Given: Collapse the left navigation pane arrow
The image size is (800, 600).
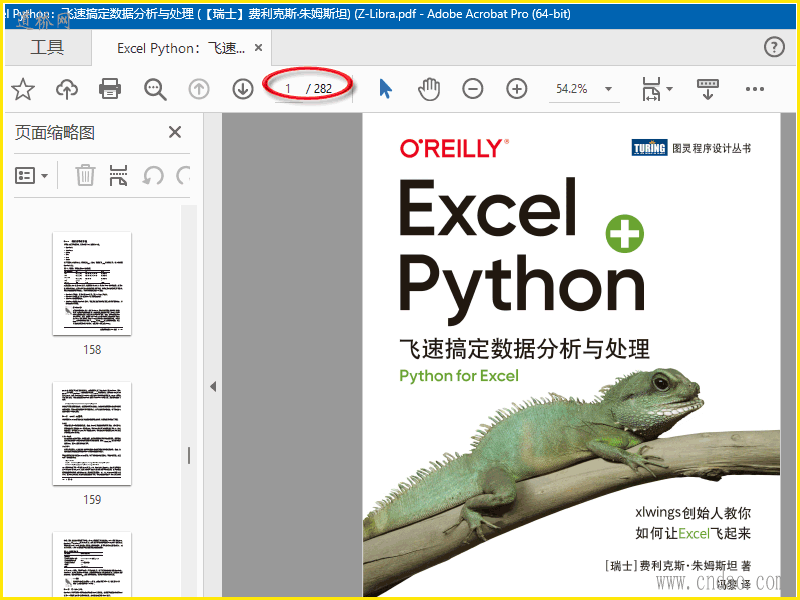Looking at the screenshot, I should point(213,386).
